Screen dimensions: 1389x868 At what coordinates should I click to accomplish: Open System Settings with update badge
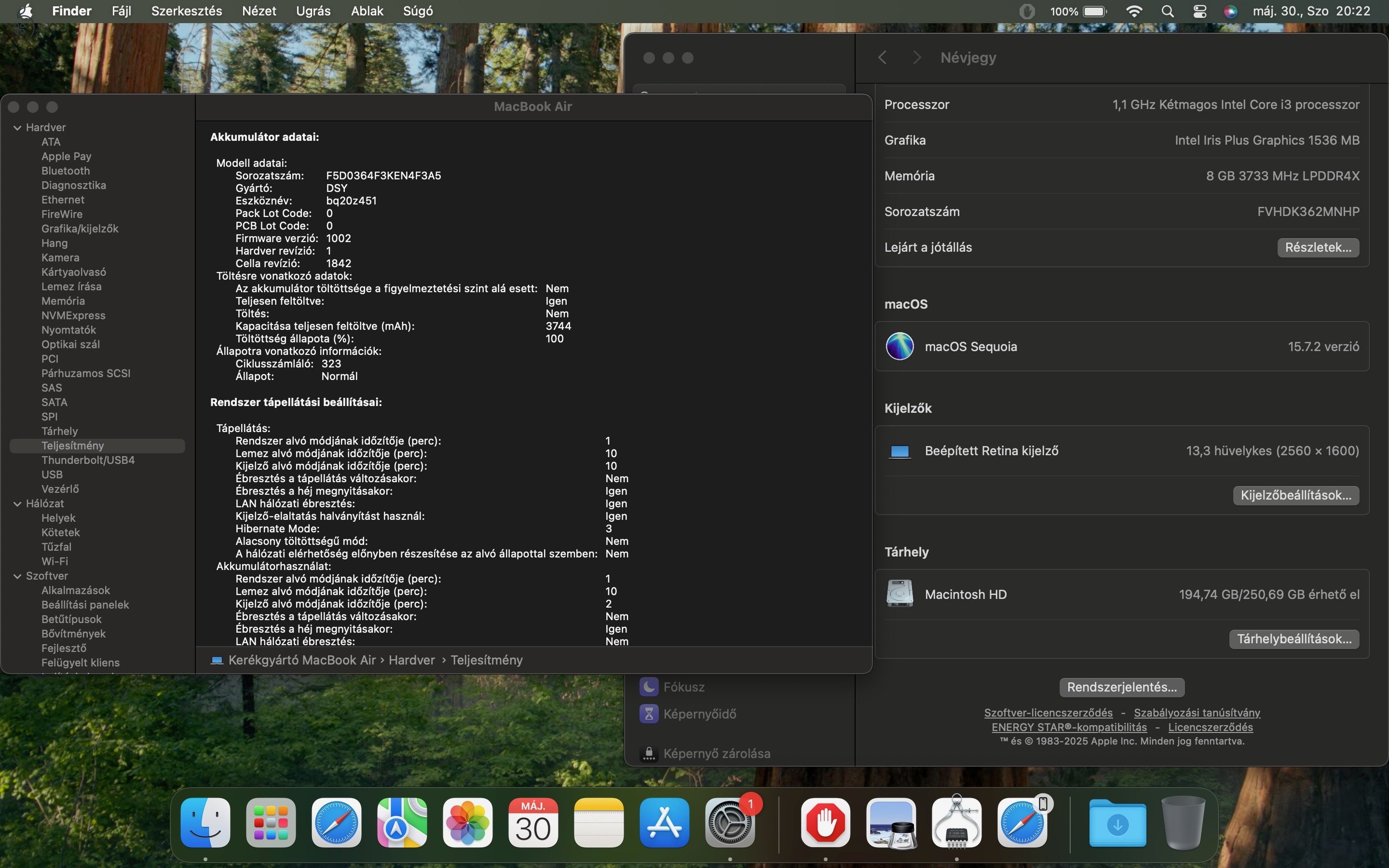(x=730, y=822)
